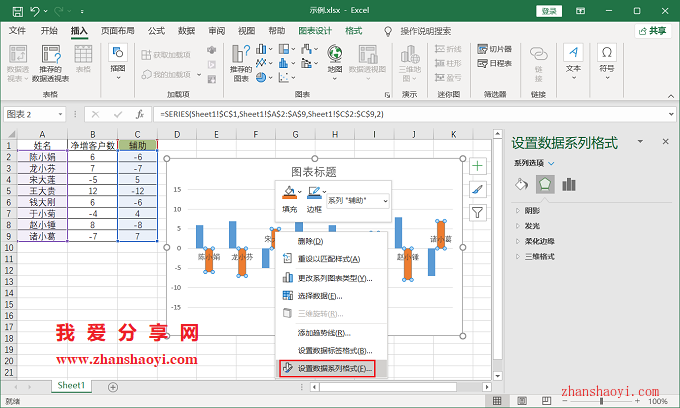680x408 pixels.
Task: Open the Format ribbon tab
Action: point(353,31)
